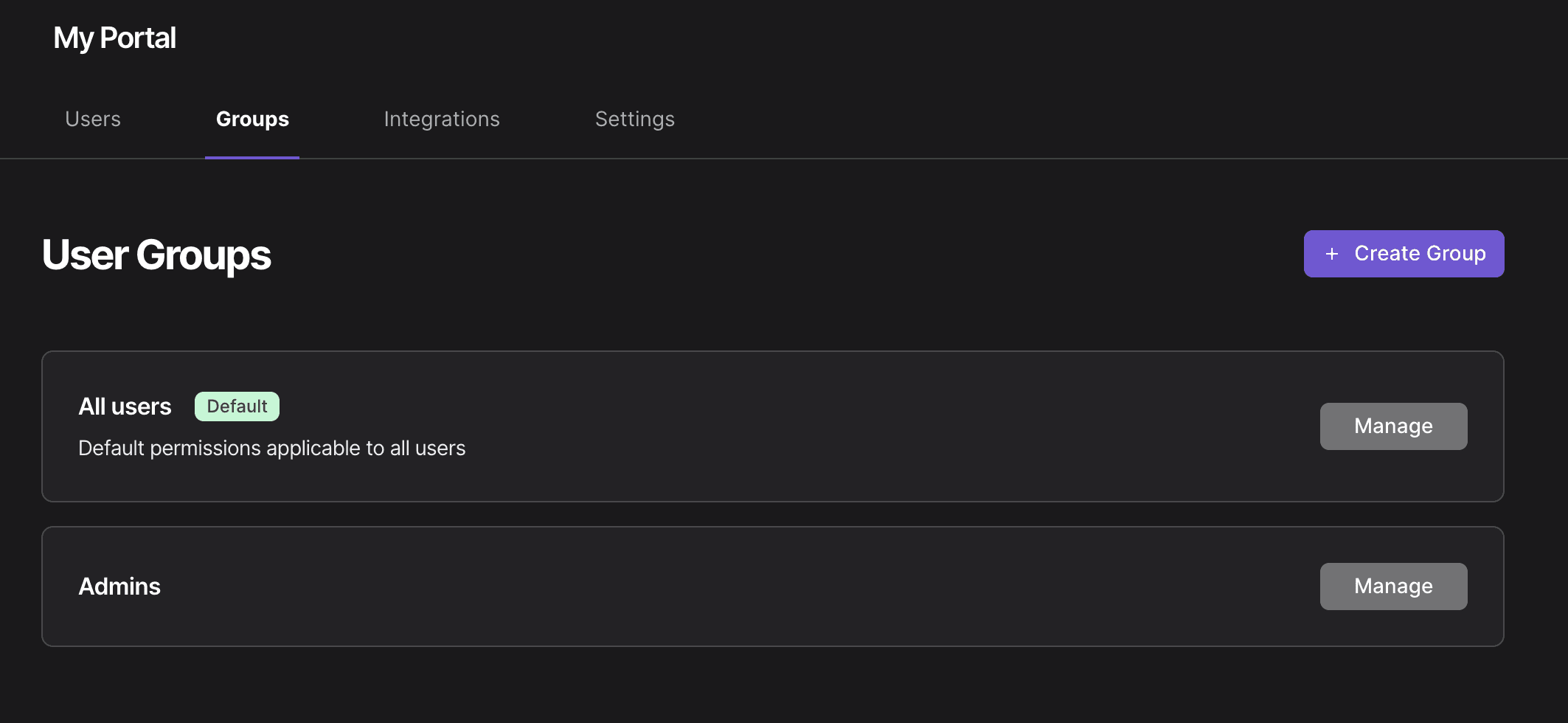Click the purple underline below Groups
This screenshot has height=723, width=1568.
click(x=252, y=157)
